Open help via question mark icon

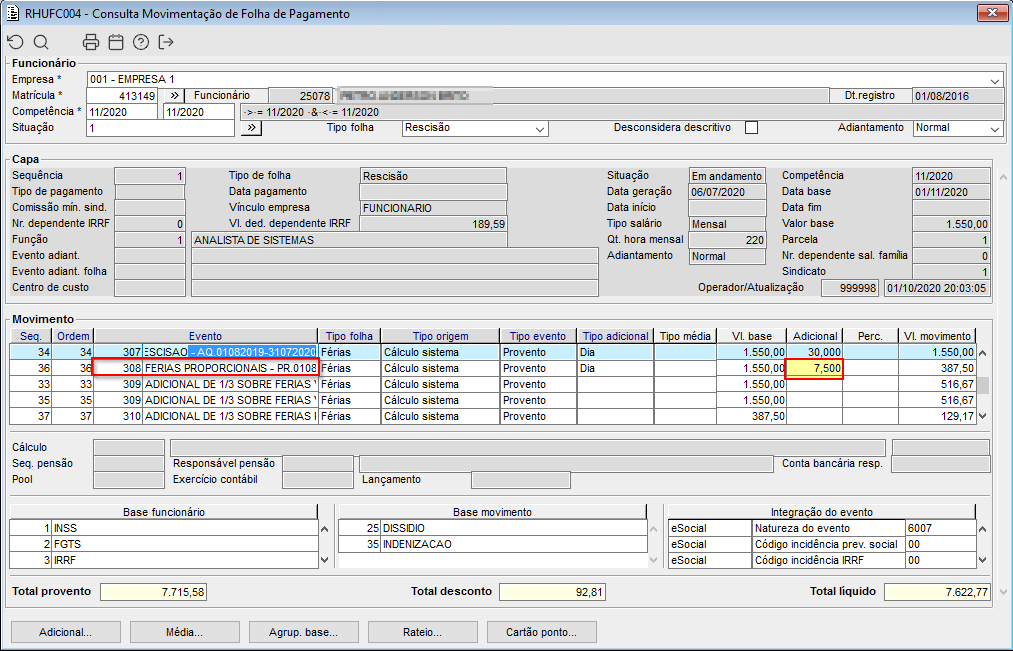(x=141, y=42)
